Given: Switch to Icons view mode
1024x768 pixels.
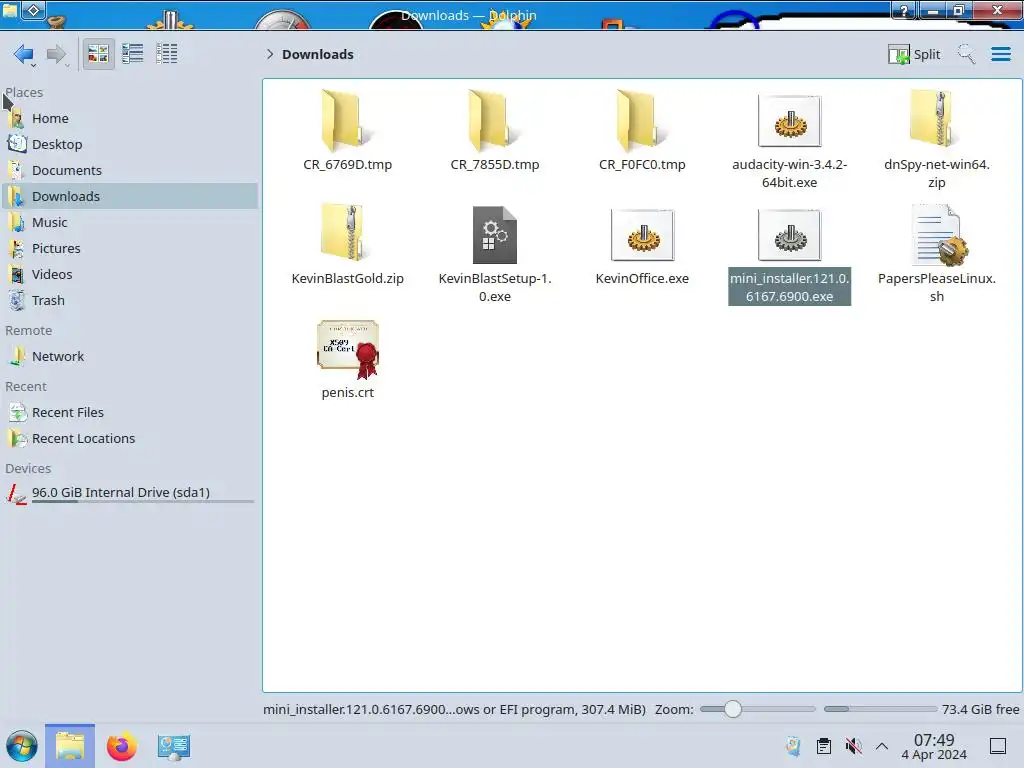Looking at the screenshot, I should [x=98, y=54].
